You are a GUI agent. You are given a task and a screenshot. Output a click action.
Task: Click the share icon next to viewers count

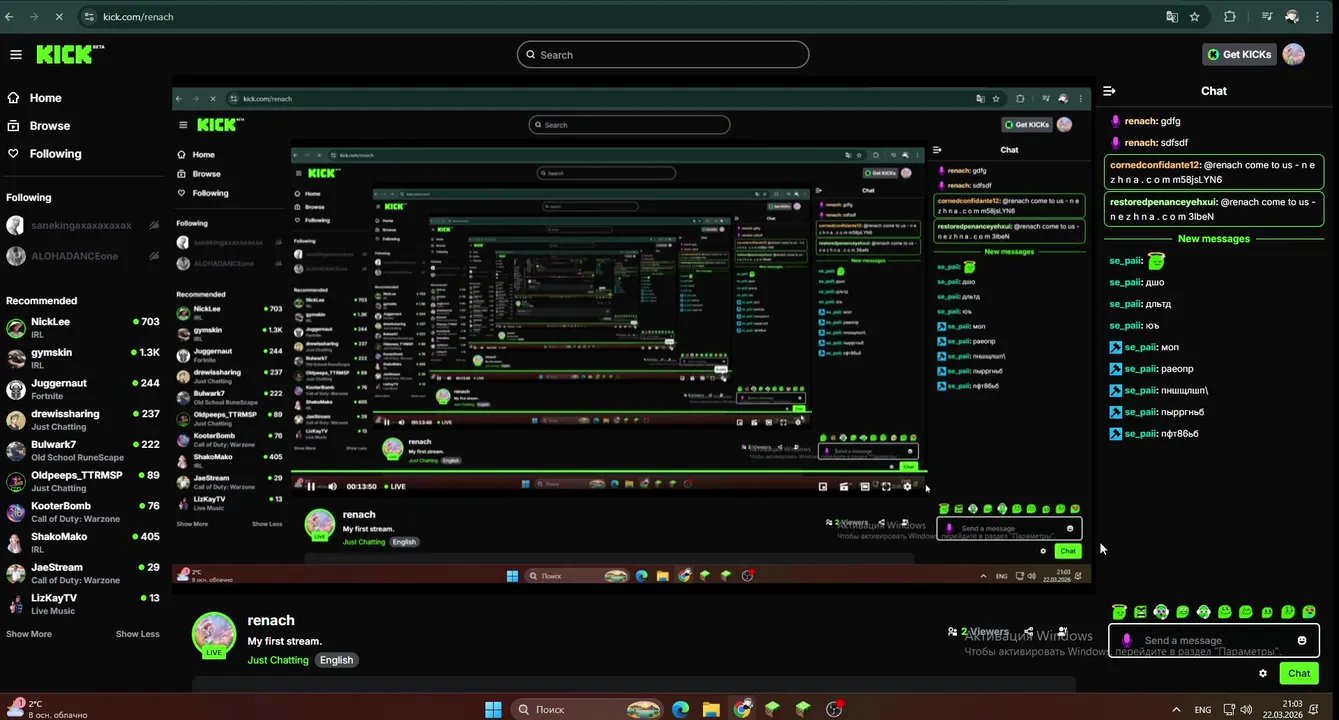pyautogui.click(x=1029, y=631)
